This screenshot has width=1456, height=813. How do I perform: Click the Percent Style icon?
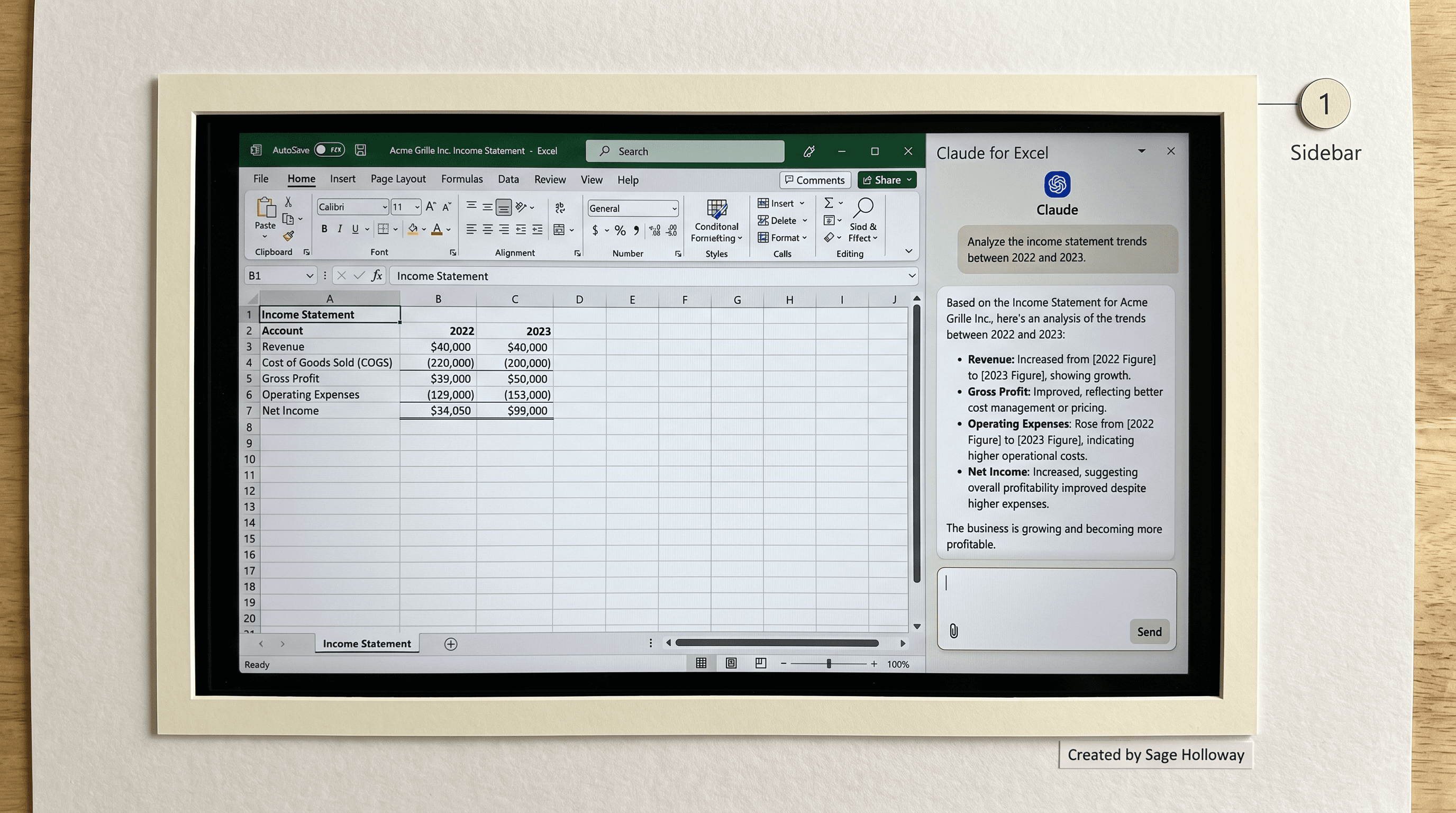click(x=620, y=230)
